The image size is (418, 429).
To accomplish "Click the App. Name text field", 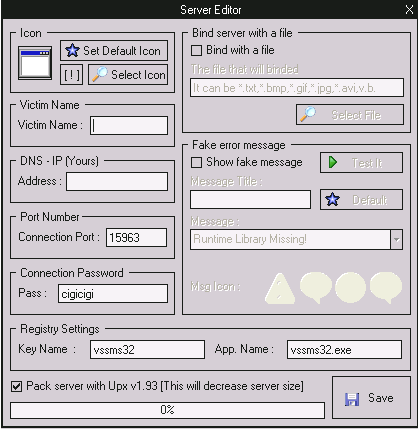I will click(x=344, y=350).
